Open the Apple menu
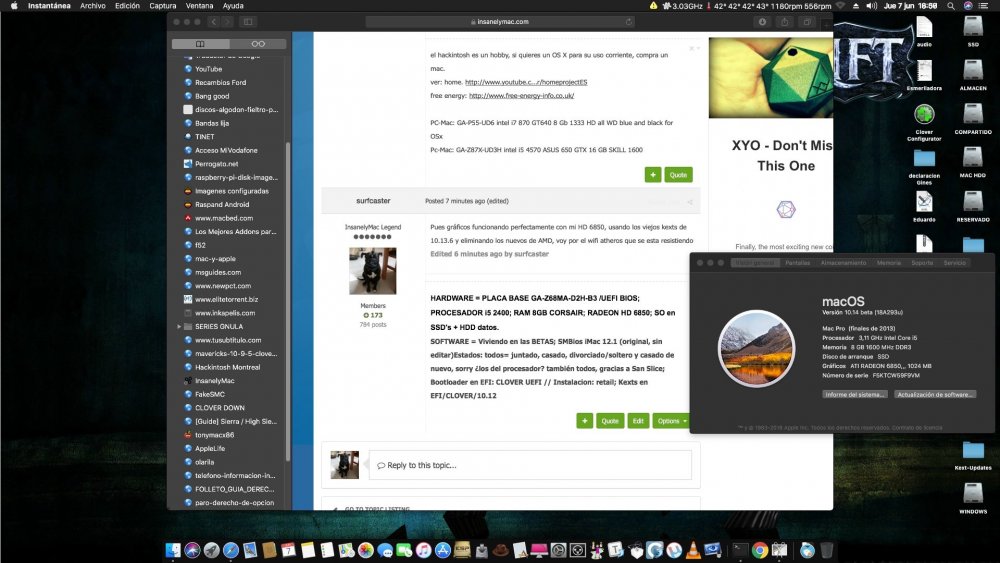Screen dimensions: 1000x563 (13, 6)
